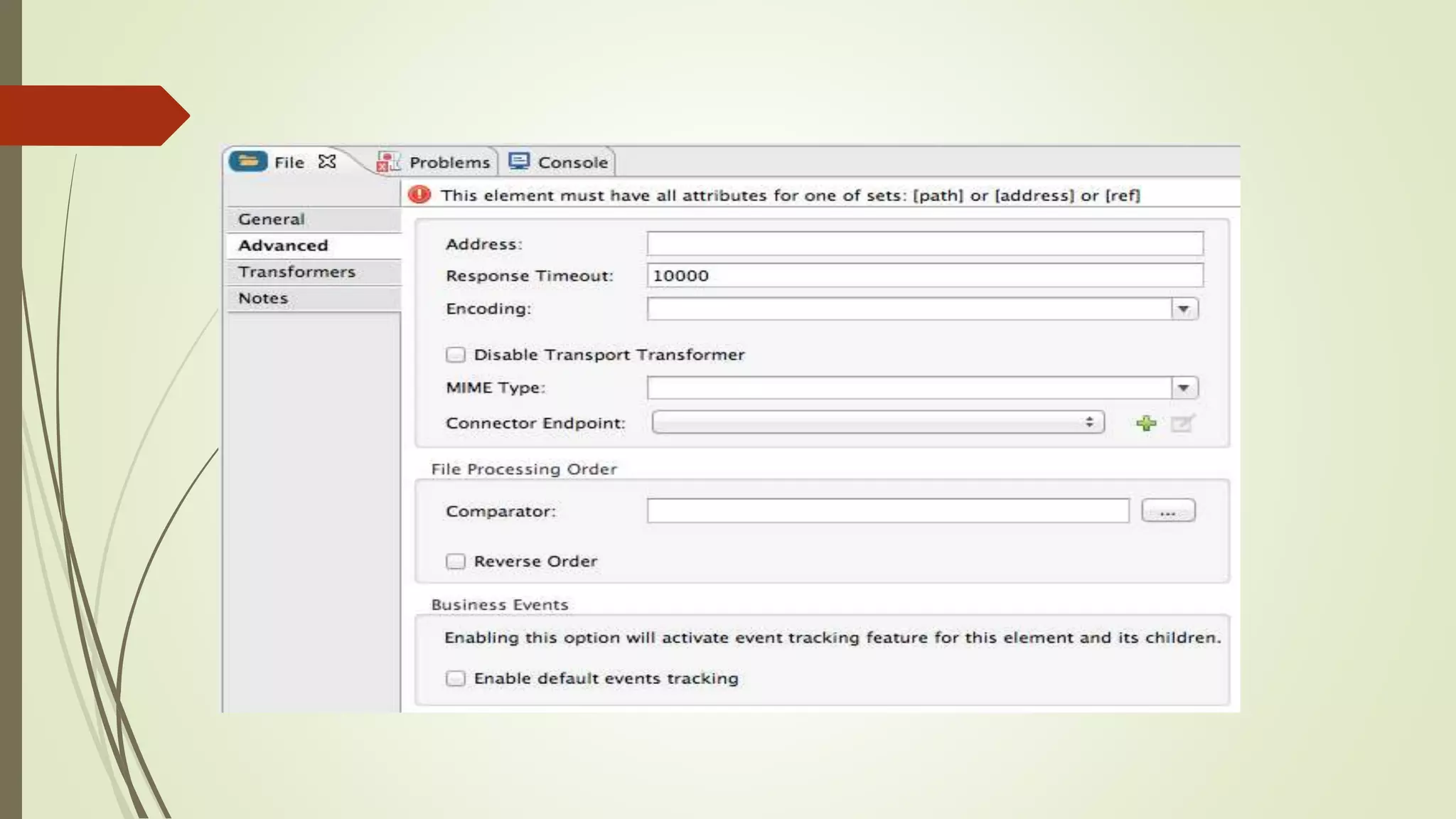Add connector endpoint with green plus
The height and width of the screenshot is (819, 1456).
pos(1145,423)
